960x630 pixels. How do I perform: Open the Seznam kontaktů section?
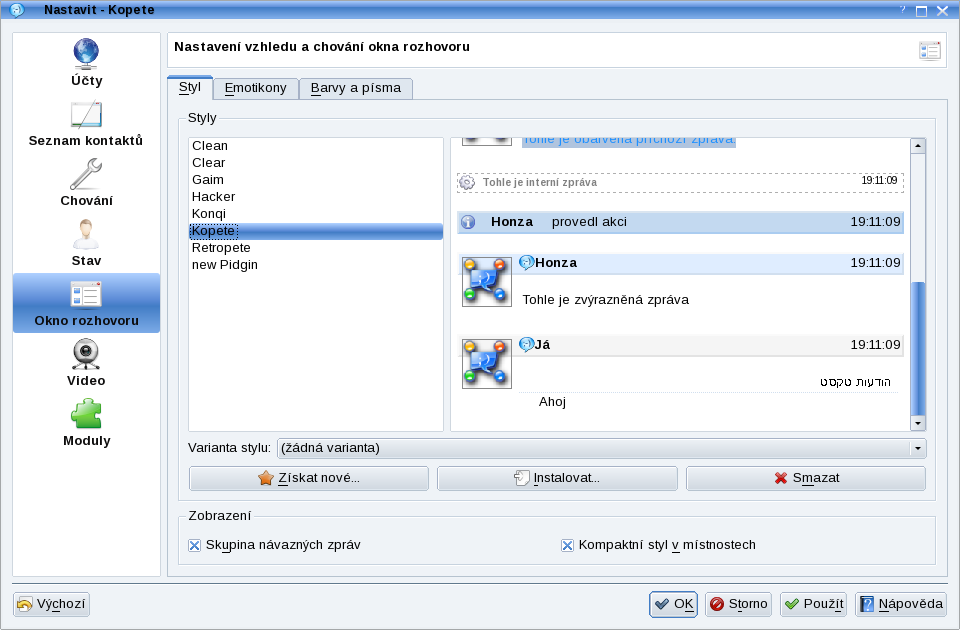pyautogui.click(x=86, y=123)
